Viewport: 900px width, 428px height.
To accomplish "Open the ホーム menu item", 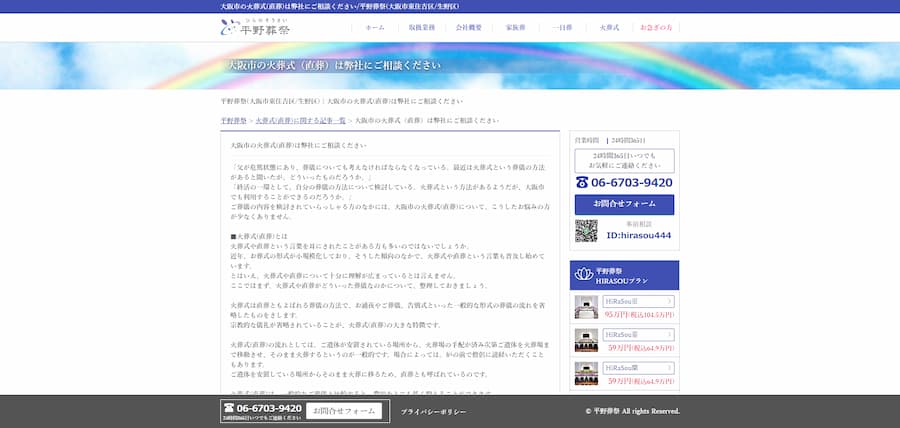I will pos(375,28).
